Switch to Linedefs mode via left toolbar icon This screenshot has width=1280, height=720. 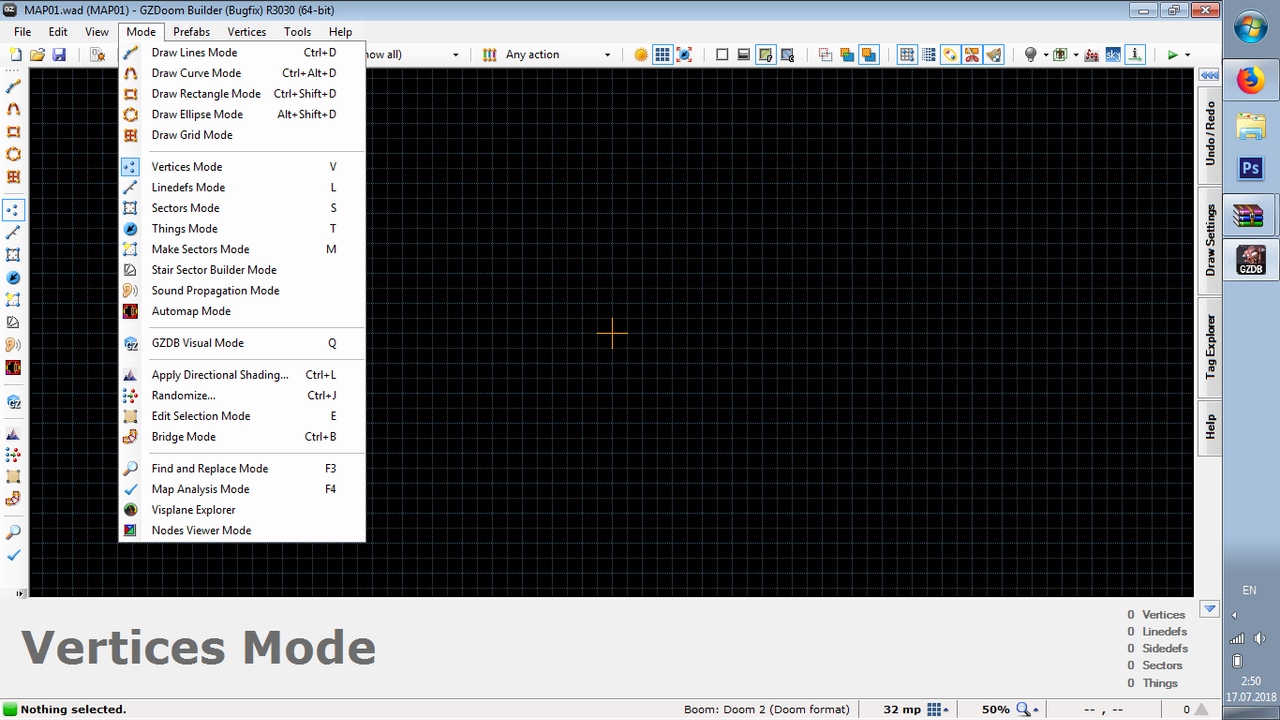[x=14, y=232]
